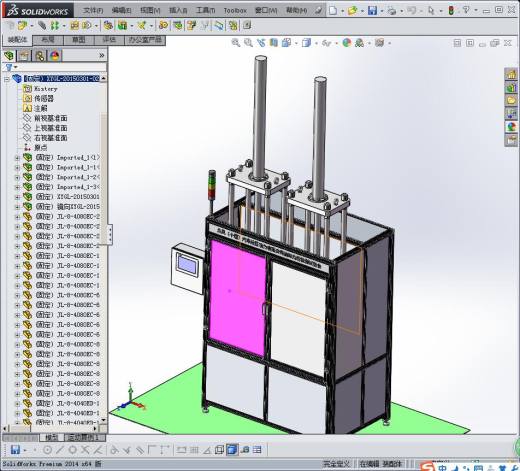The image size is (520, 471).
Task: Open the 文件(F) menu
Action: 93,11
